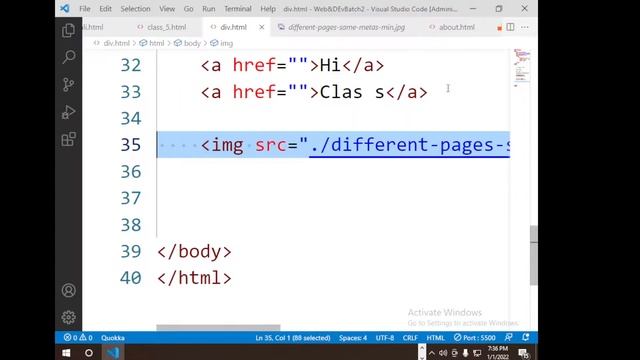
Task: Open the Action Center notifications icon
Action: tap(524, 353)
